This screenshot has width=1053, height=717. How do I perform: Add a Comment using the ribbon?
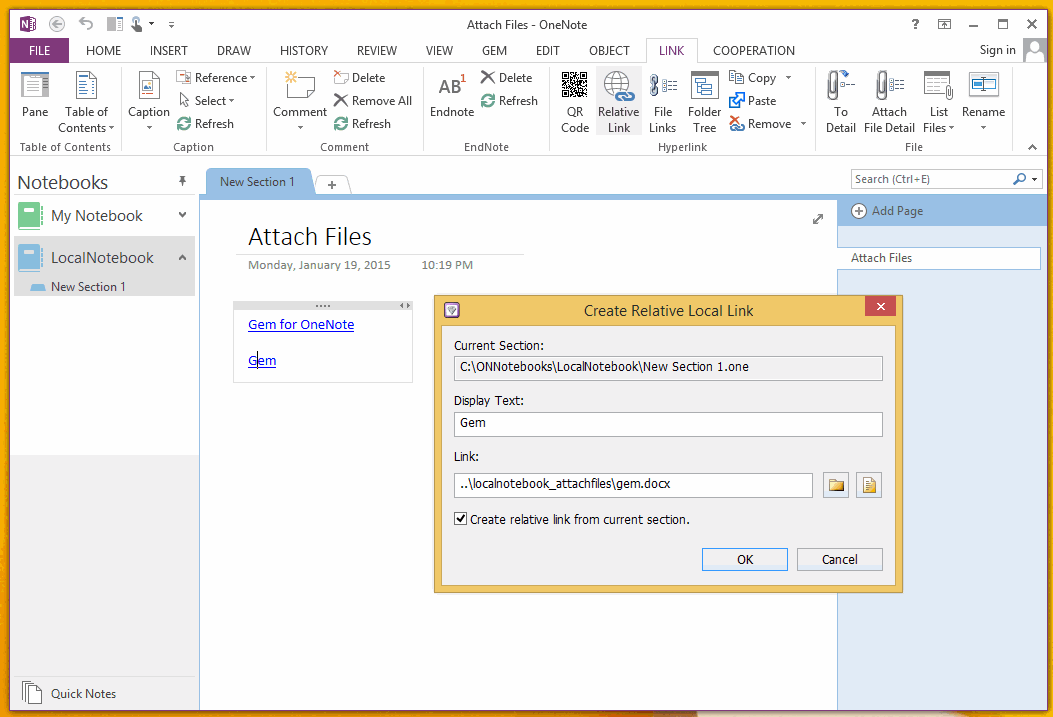[x=300, y=102]
